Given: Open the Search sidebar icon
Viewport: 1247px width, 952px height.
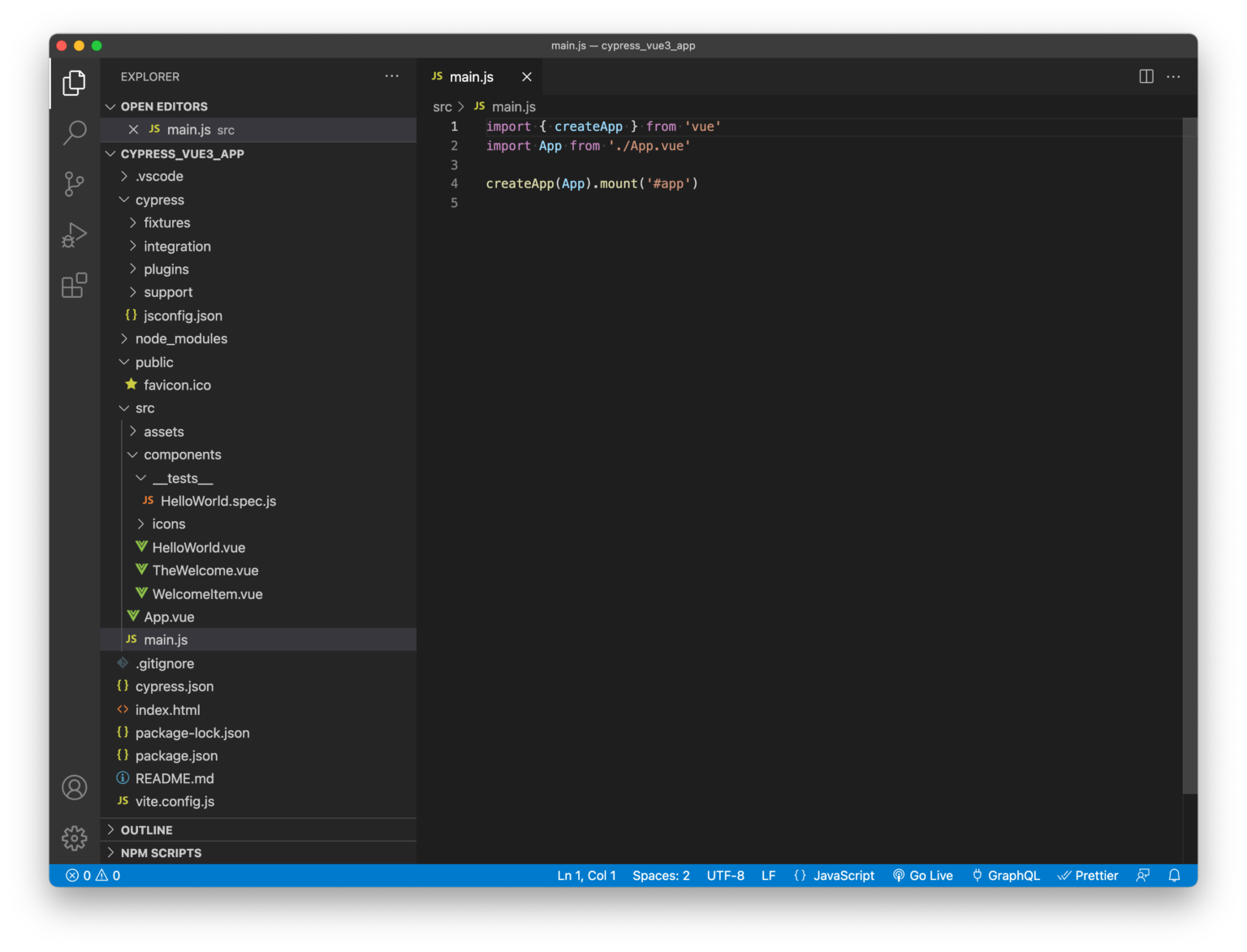Looking at the screenshot, I should pos(74,131).
